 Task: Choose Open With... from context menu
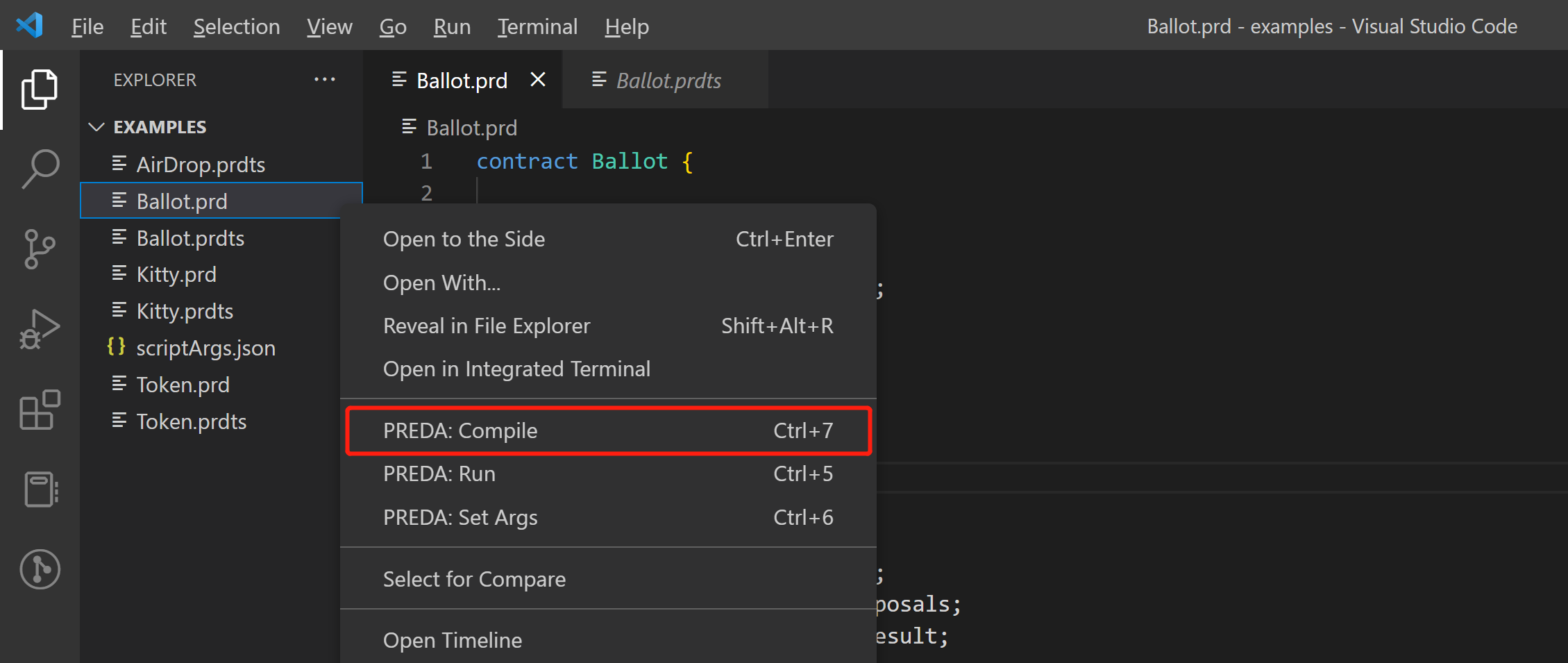(x=608, y=283)
